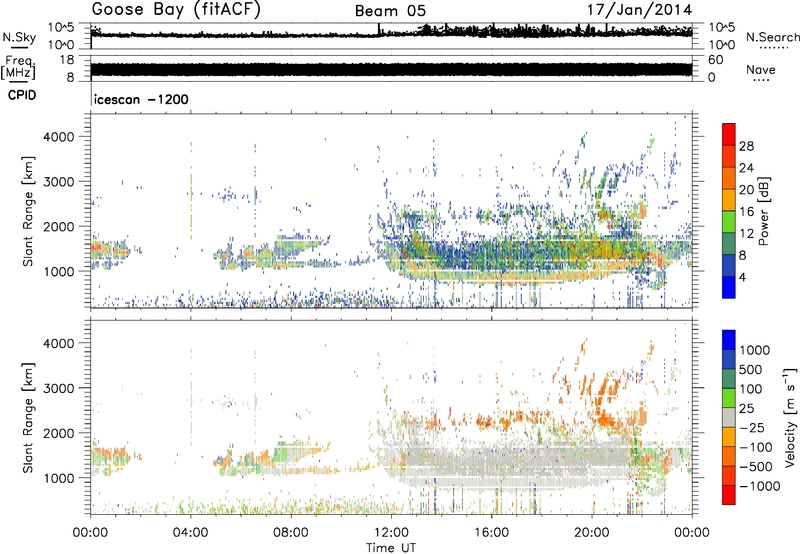Click the Power scale value '16'
Screen dimensions: 800x554
coord(746,212)
